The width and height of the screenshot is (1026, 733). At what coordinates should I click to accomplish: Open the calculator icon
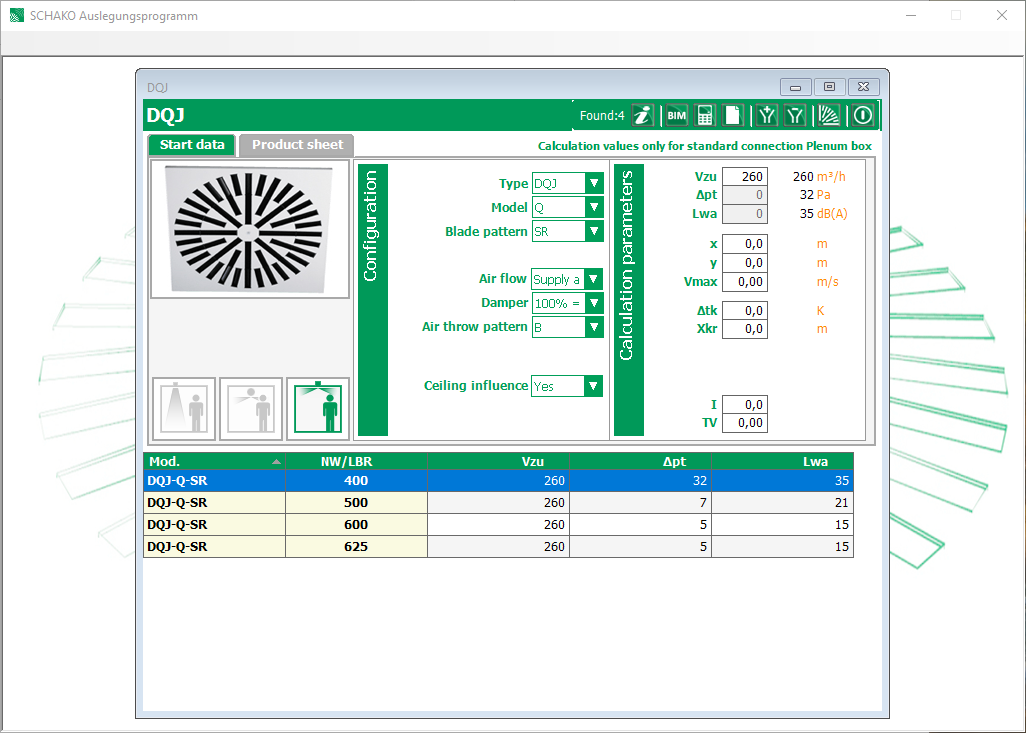pos(705,115)
